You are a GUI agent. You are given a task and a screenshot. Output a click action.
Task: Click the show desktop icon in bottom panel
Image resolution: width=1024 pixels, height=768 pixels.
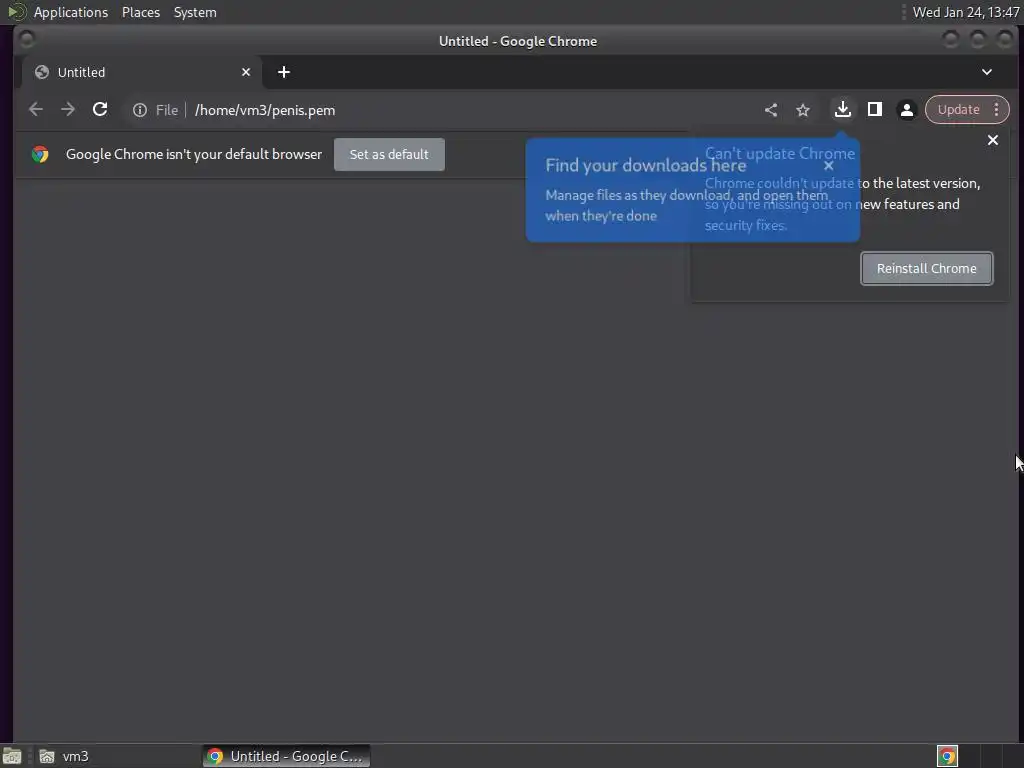pos(12,756)
